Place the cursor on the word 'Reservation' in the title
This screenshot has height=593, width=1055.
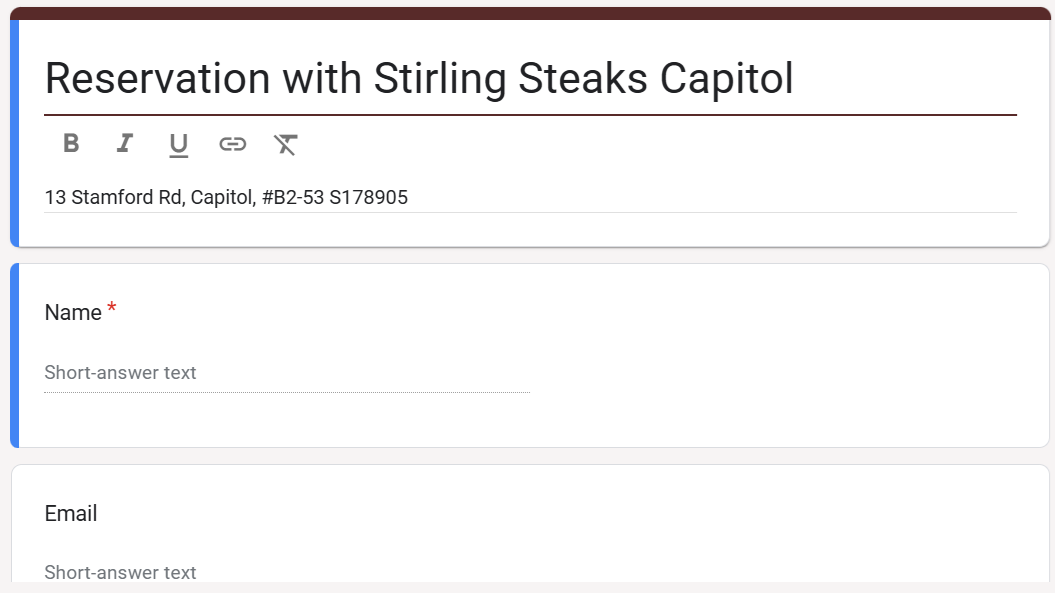click(157, 78)
